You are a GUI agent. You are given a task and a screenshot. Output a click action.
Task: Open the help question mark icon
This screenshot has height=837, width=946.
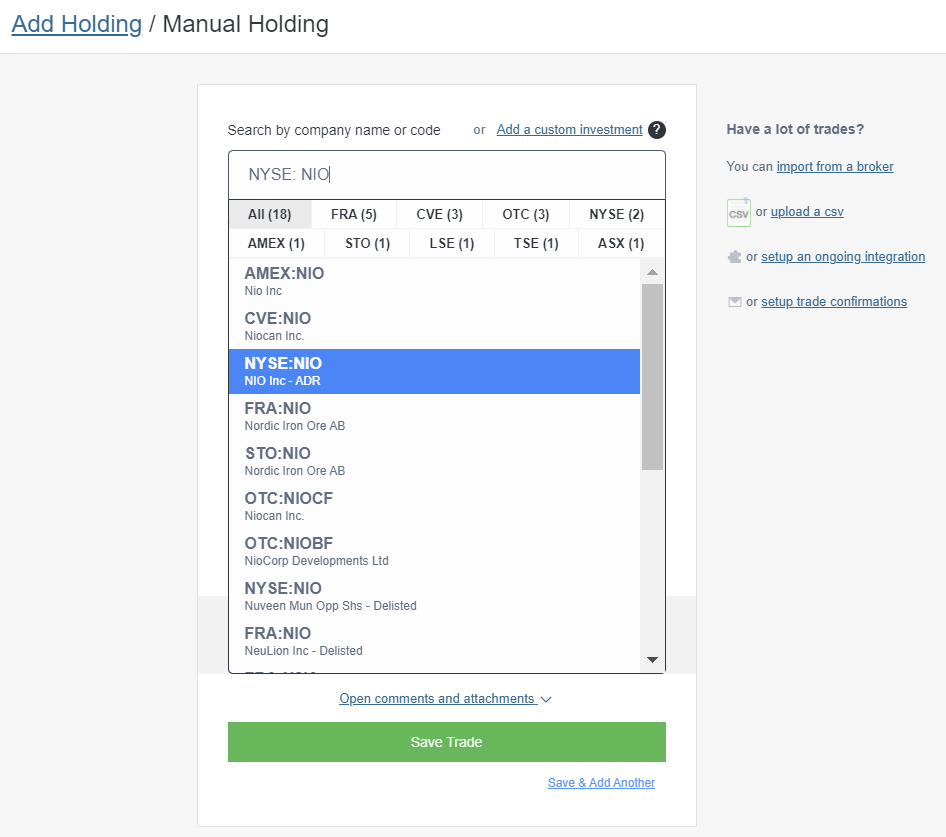(x=656, y=130)
